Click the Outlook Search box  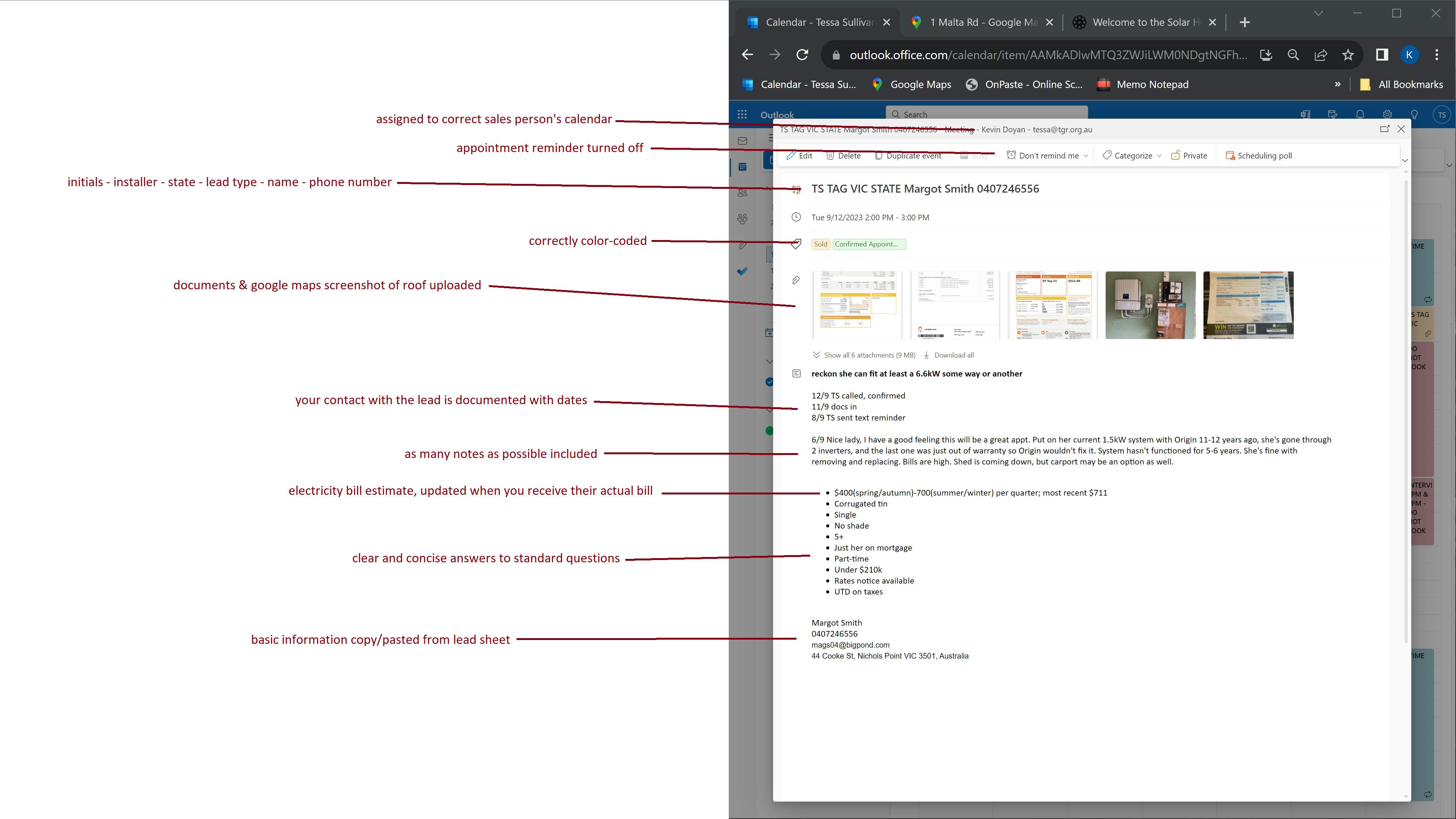point(986,114)
